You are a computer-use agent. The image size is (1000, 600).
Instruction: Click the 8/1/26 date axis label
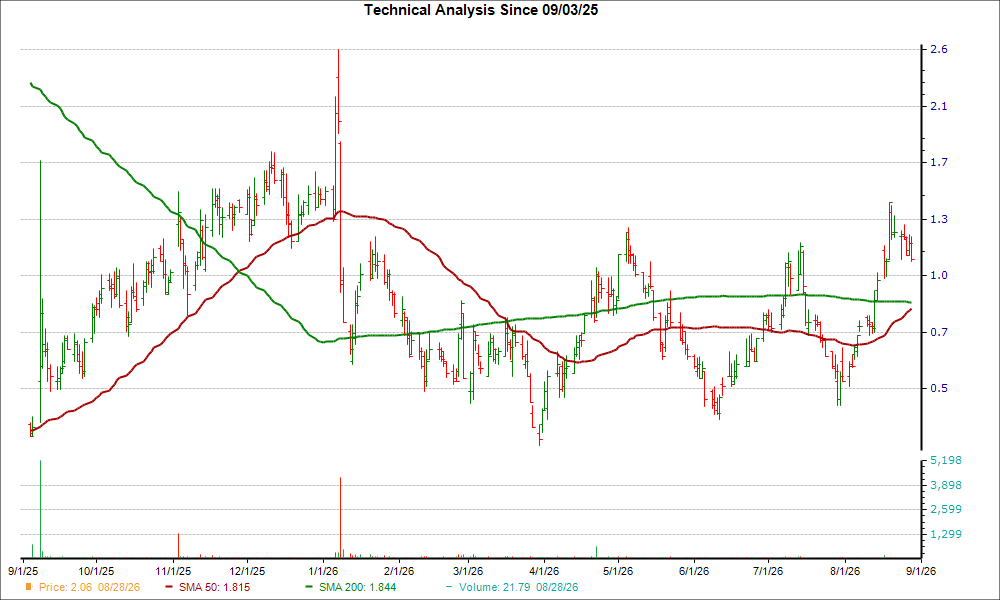coord(844,571)
